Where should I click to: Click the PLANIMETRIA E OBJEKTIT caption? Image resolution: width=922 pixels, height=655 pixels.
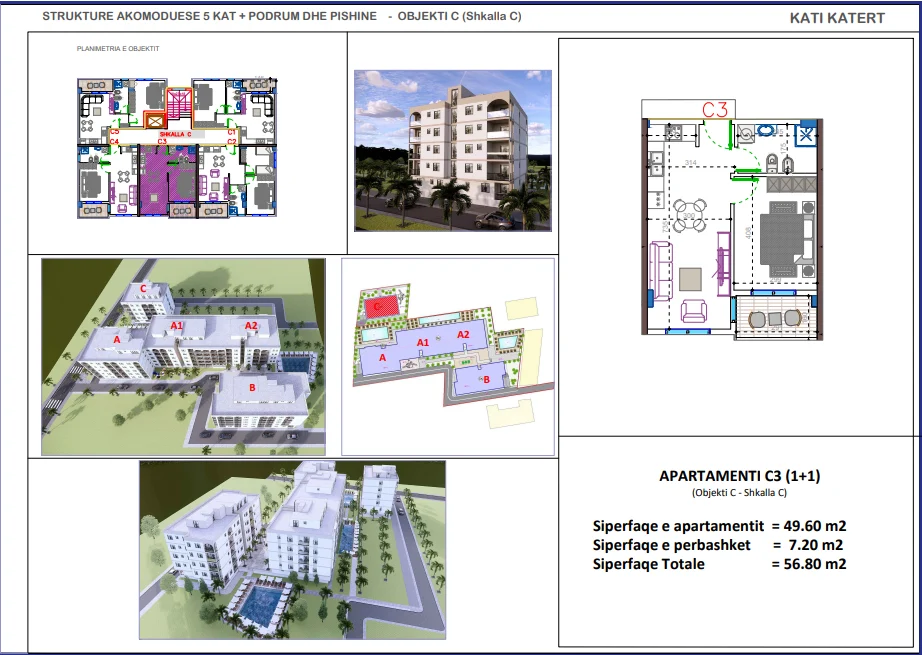coord(118,49)
